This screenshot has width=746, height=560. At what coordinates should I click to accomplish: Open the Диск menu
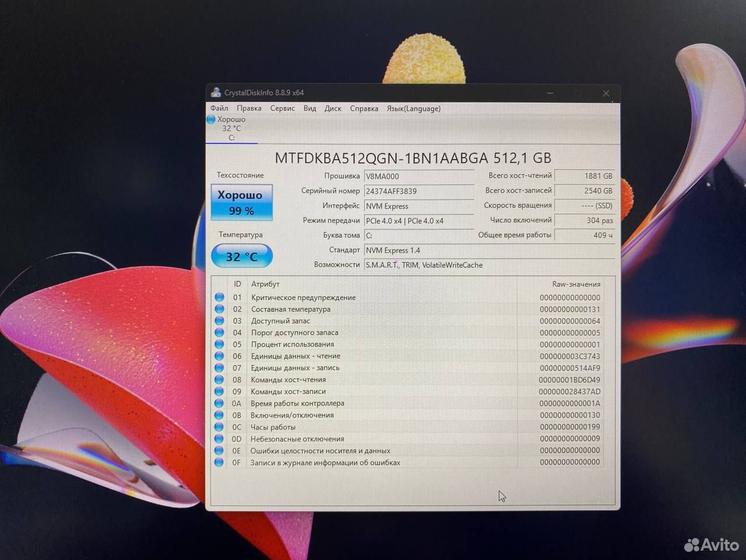[x=333, y=108]
